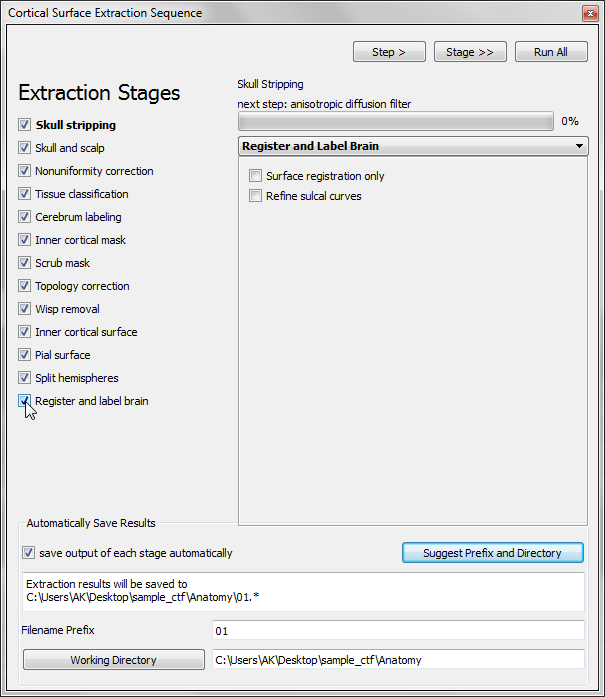
Task: Disable save output of each stage automatically
Action: point(28,553)
